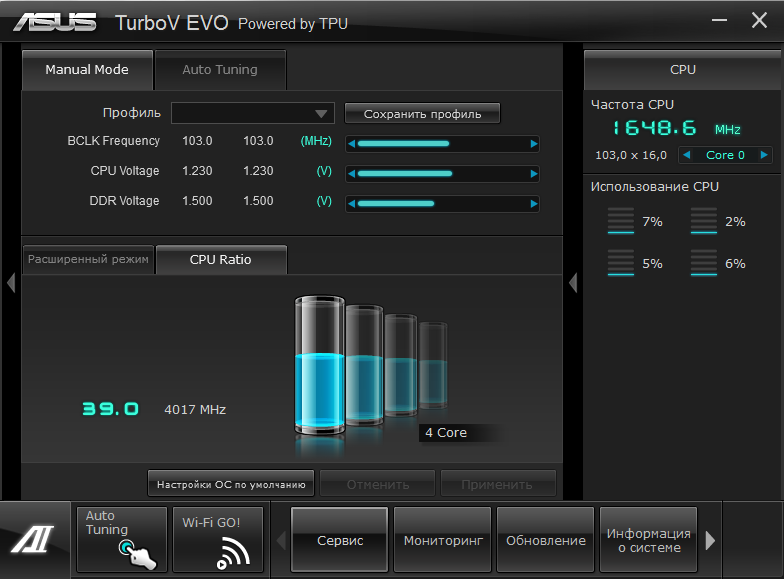
Task: Click Настройки ОС по умолчанию button
Action: click(231, 484)
